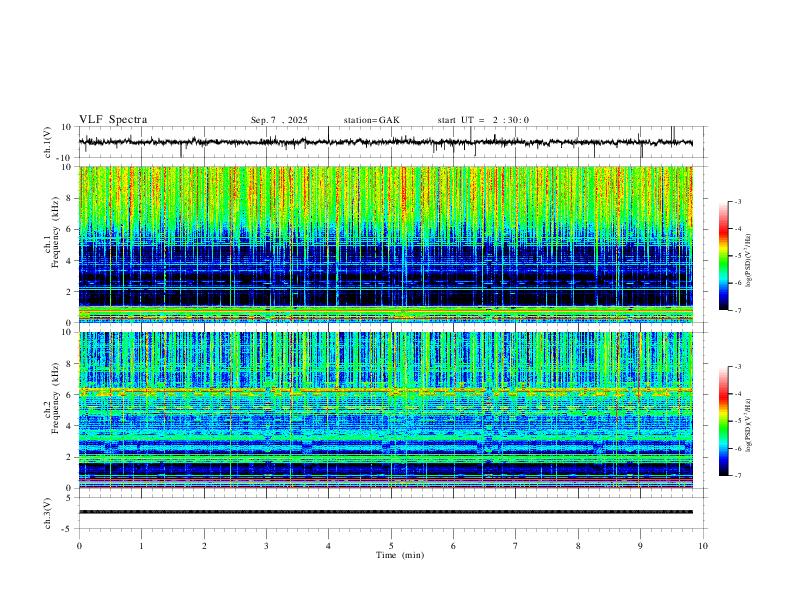The width and height of the screenshot is (792, 612).
Task: Click the "4" time axis tick label
Action: 328,546
